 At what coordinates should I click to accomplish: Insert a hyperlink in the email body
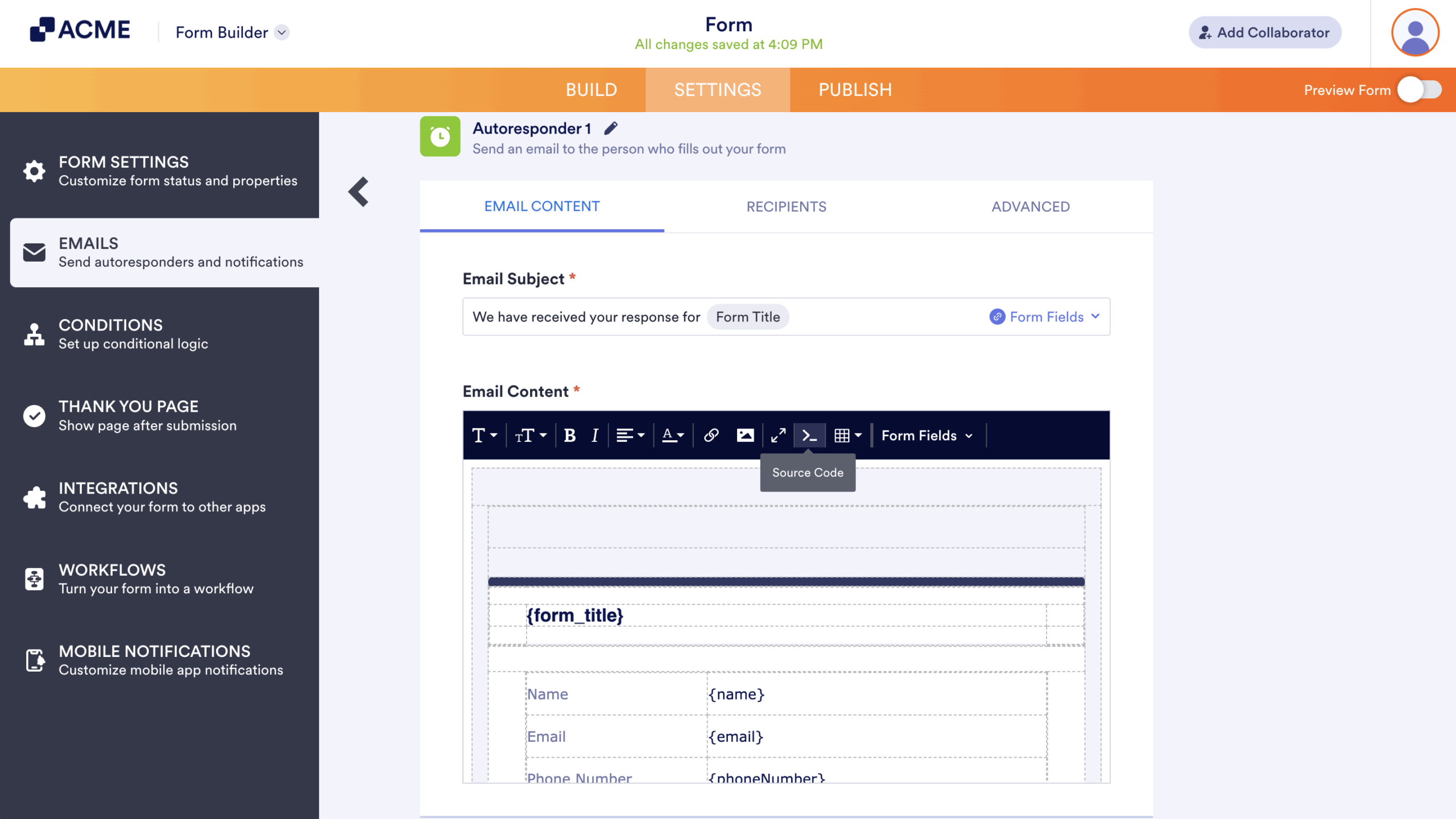710,435
